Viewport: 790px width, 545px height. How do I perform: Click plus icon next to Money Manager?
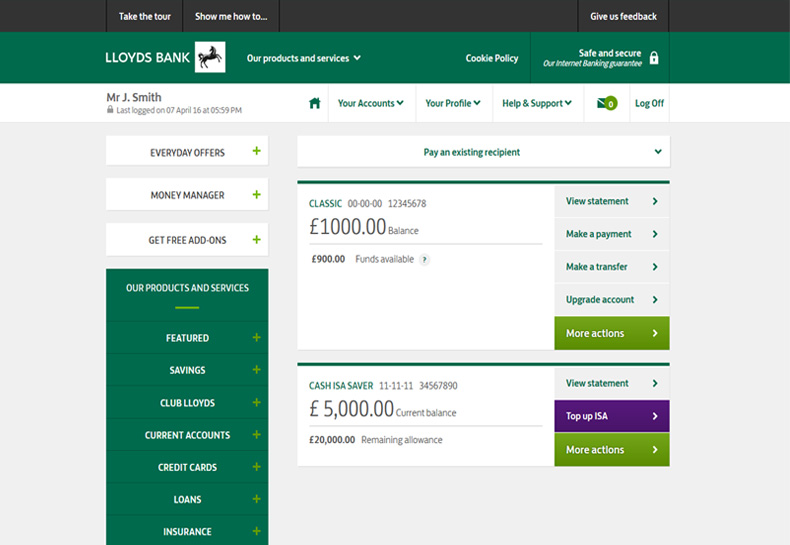point(256,194)
